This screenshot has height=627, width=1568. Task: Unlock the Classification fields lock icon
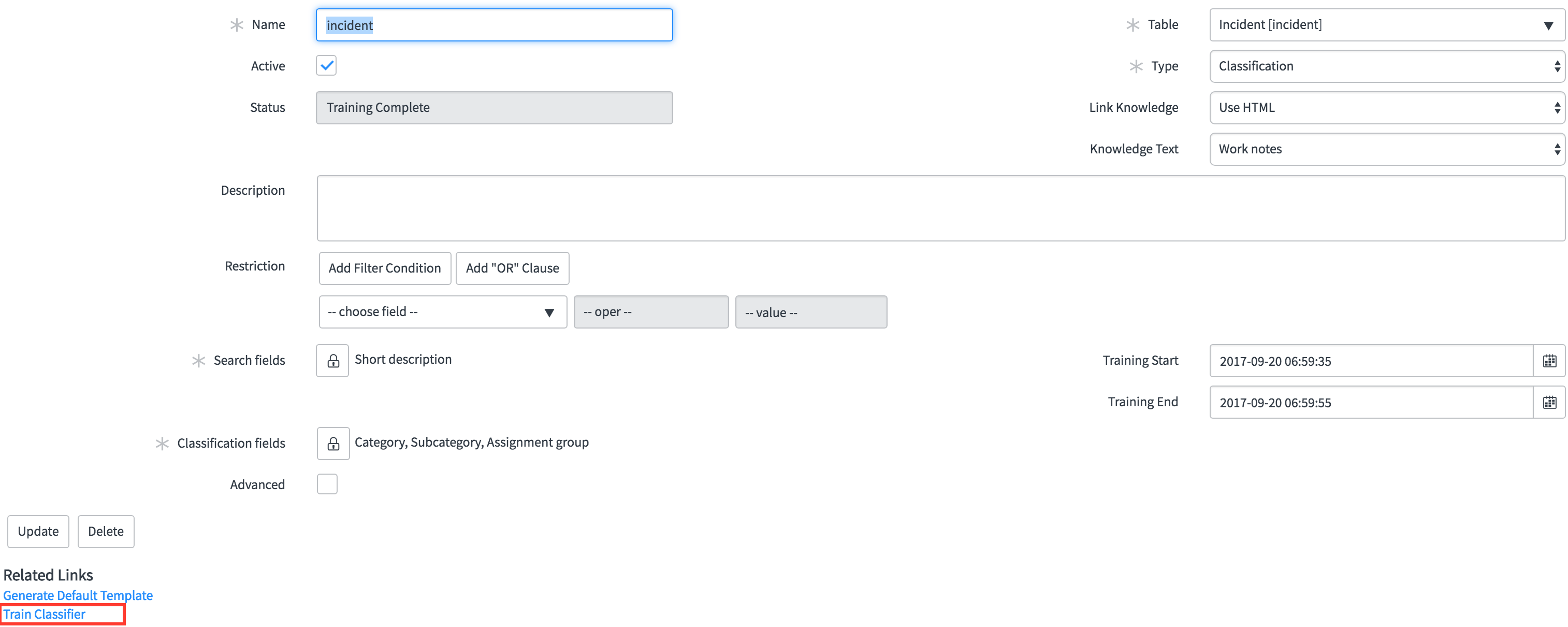pyautogui.click(x=333, y=444)
